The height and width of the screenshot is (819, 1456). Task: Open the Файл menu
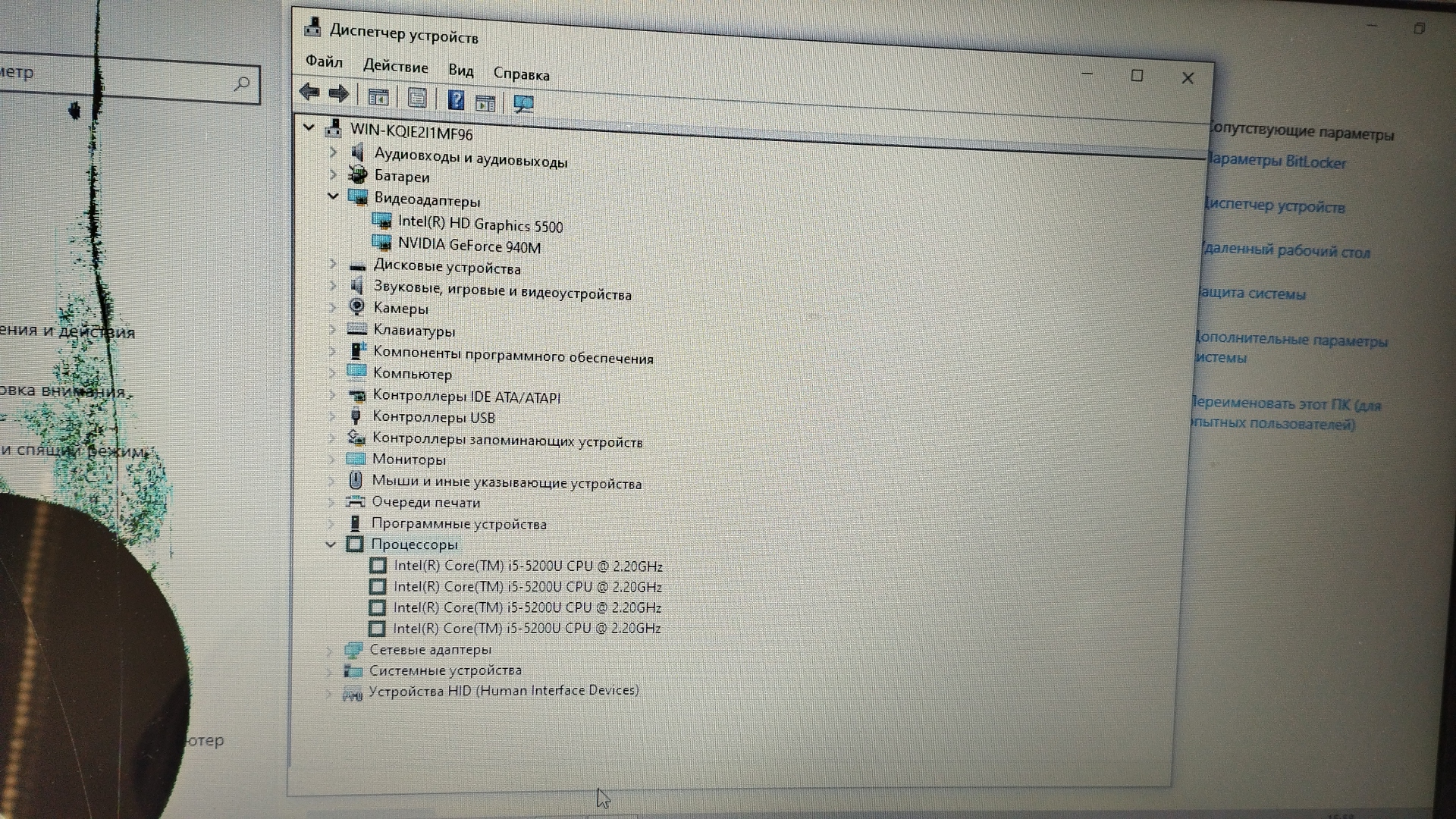pyautogui.click(x=324, y=62)
